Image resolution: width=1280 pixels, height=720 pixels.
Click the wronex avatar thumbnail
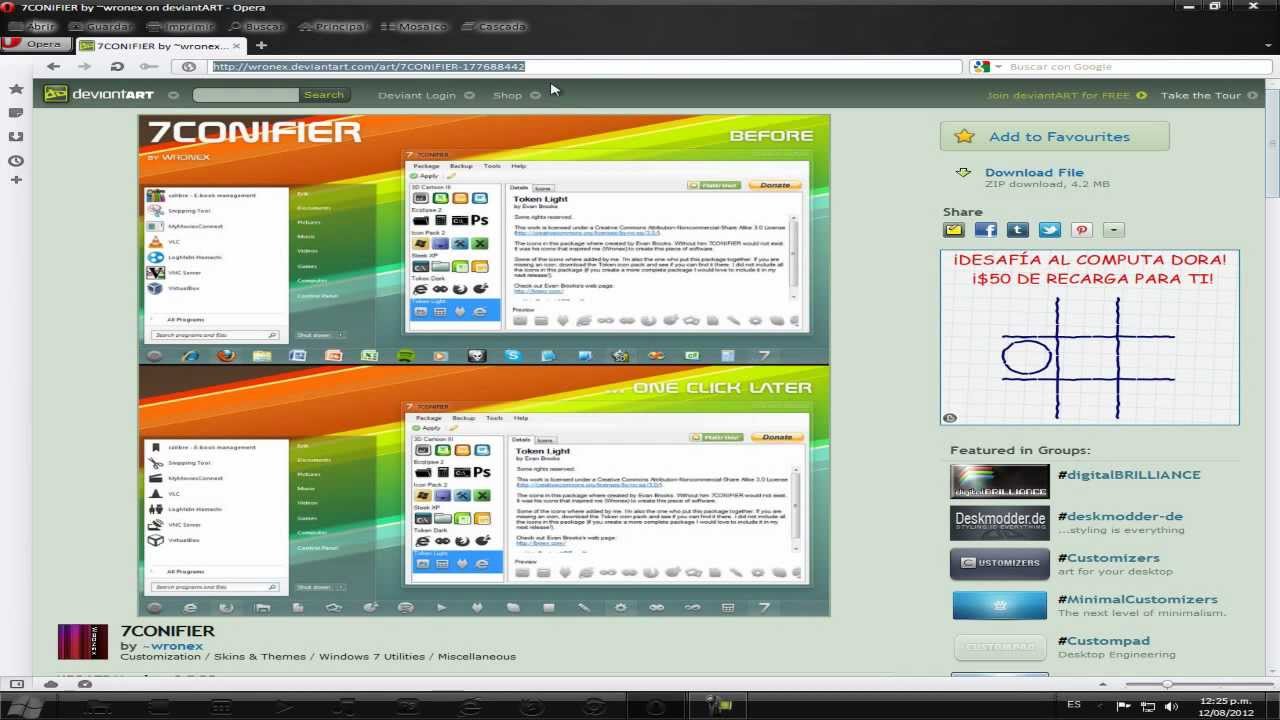coord(82,642)
